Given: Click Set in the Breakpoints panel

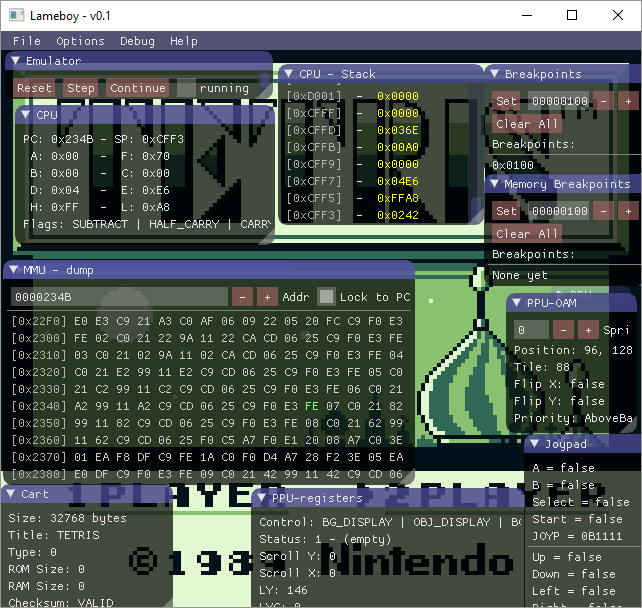Looking at the screenshot, I should click(x=506, y=101).
